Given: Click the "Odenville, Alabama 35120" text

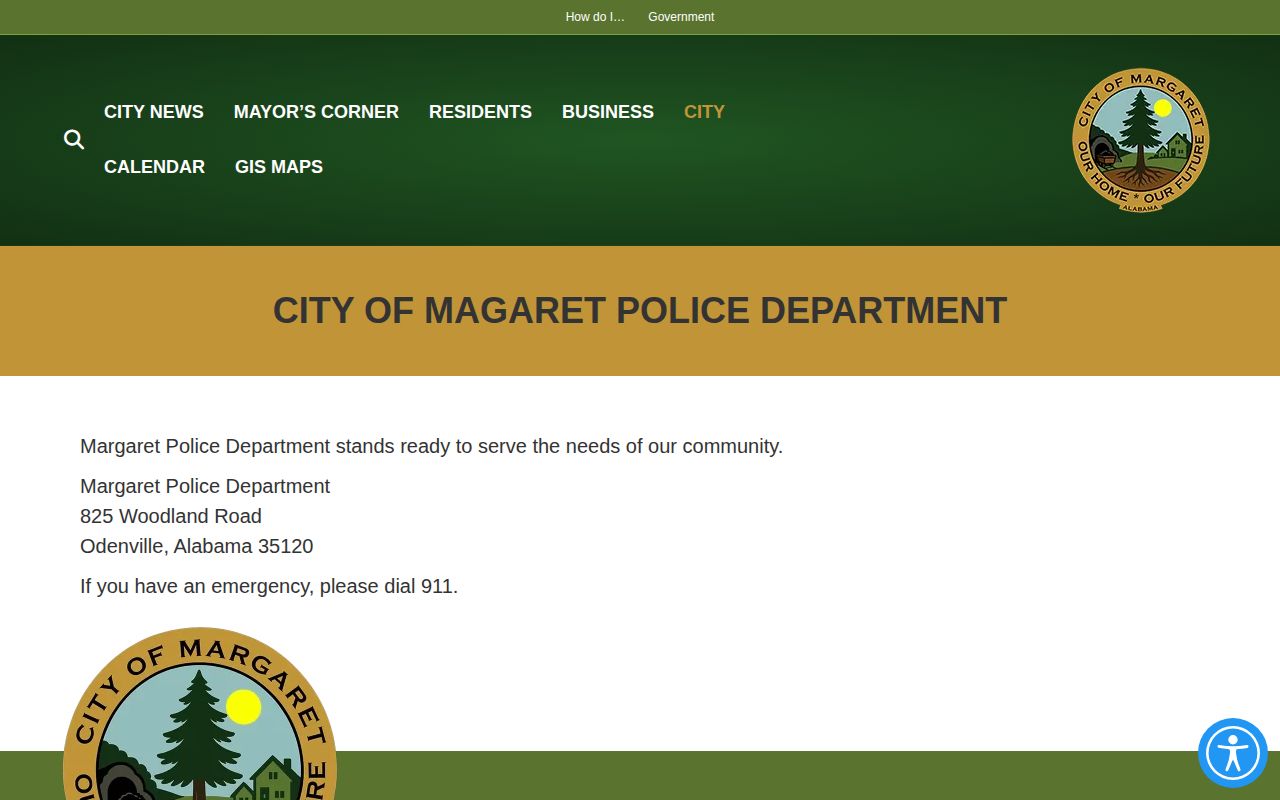Looking at the screenshot, I should point(197,546).
